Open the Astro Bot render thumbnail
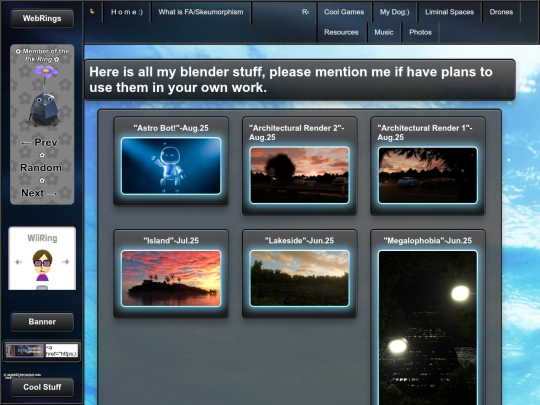 pyautogui.click(x=171, y=166)
